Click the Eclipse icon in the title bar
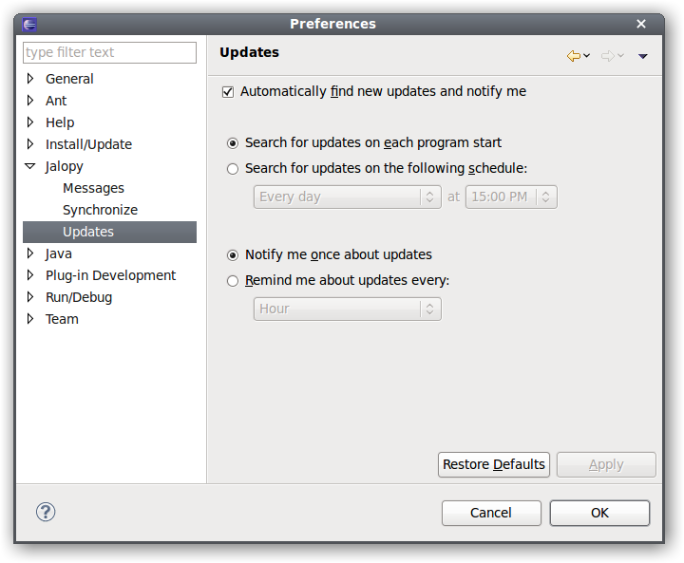The image size is (684, 563). pyautogui.click(x=30, y=24)
